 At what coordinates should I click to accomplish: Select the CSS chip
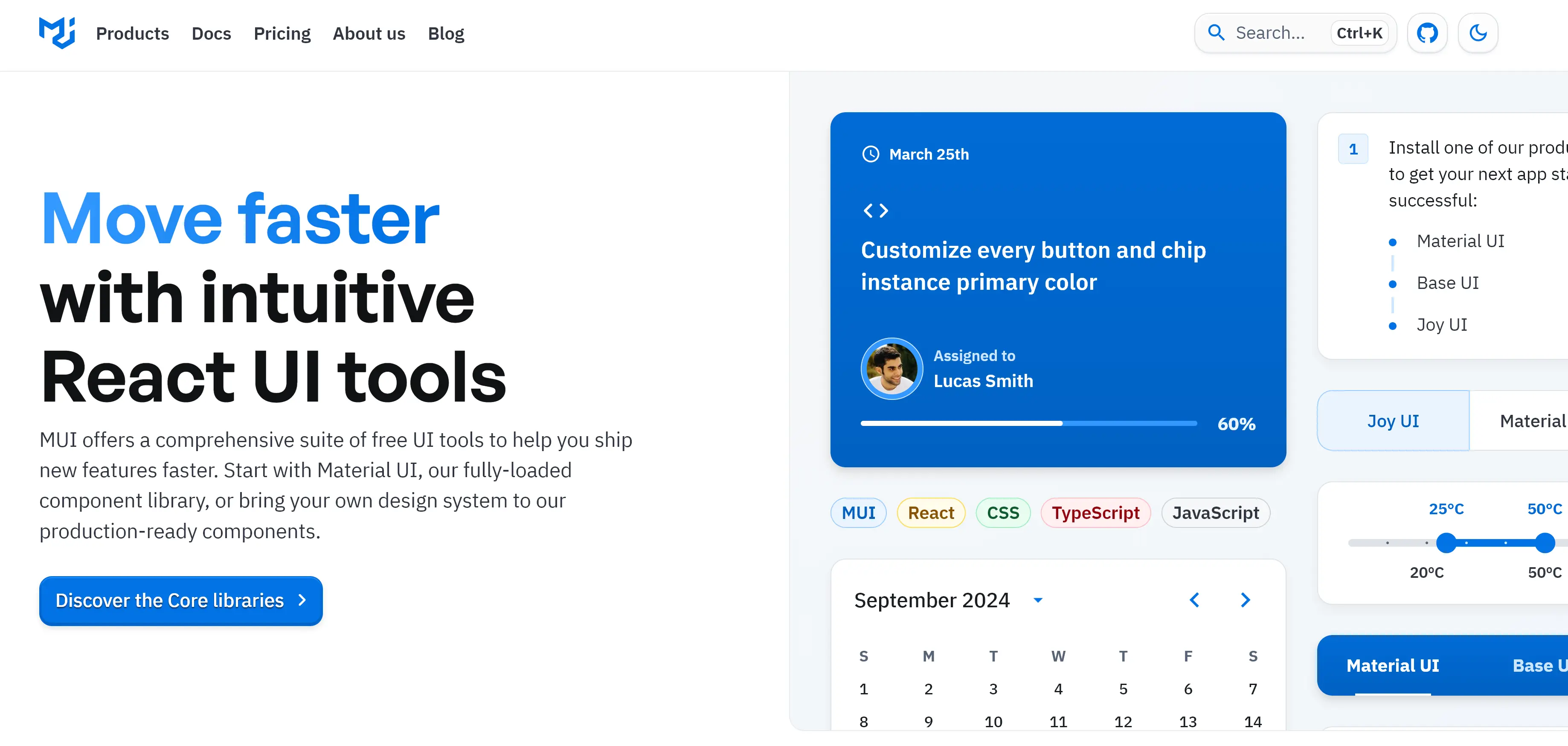pos(1002,513)
